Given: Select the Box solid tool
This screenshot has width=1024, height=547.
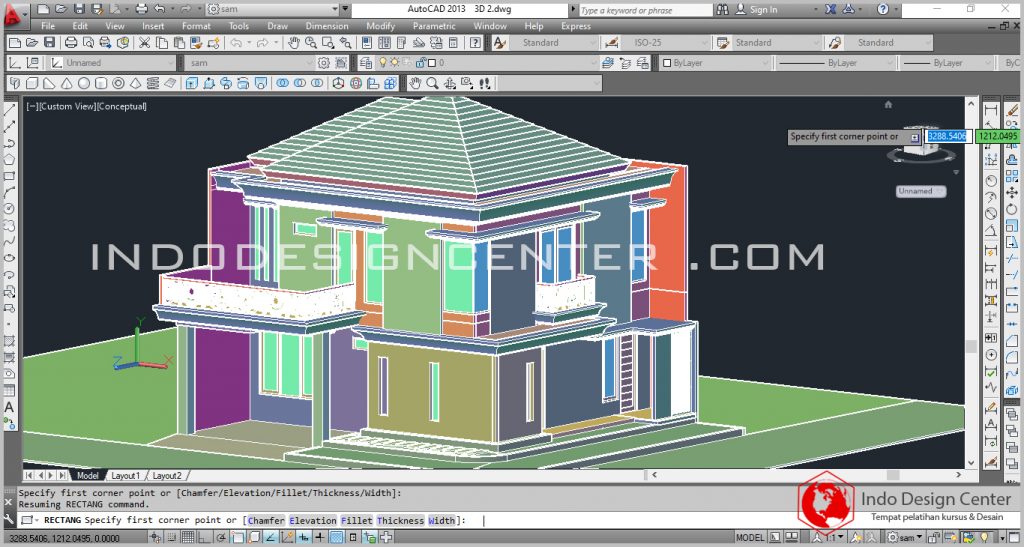Looking at the screenshot, I should (x=32, y=84).
